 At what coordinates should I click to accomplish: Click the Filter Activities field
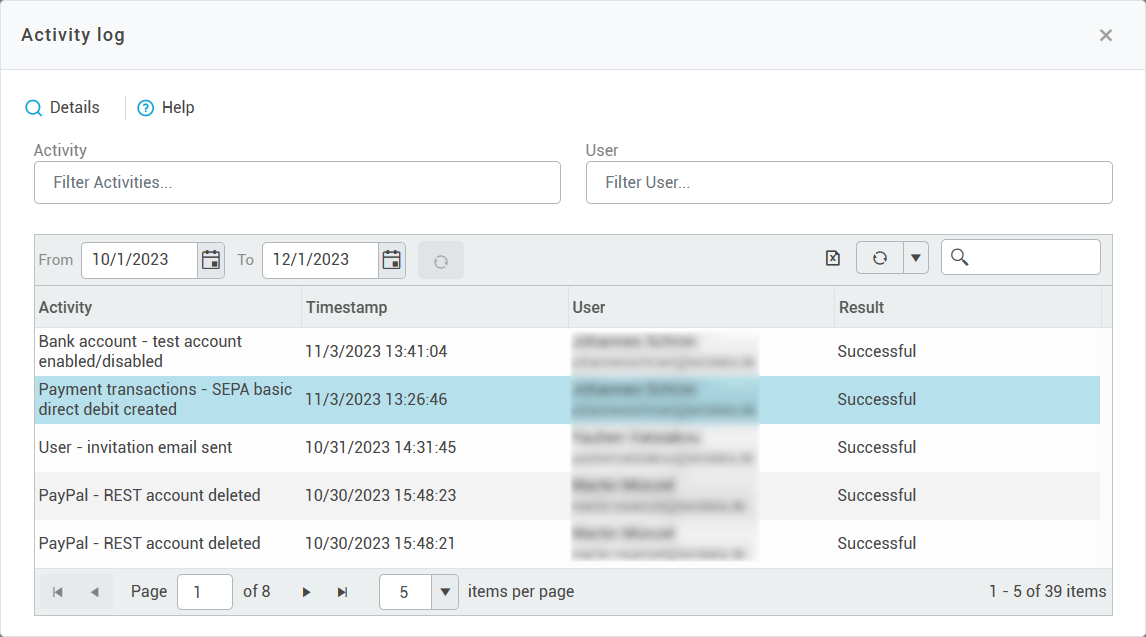[x=297, y=183]
